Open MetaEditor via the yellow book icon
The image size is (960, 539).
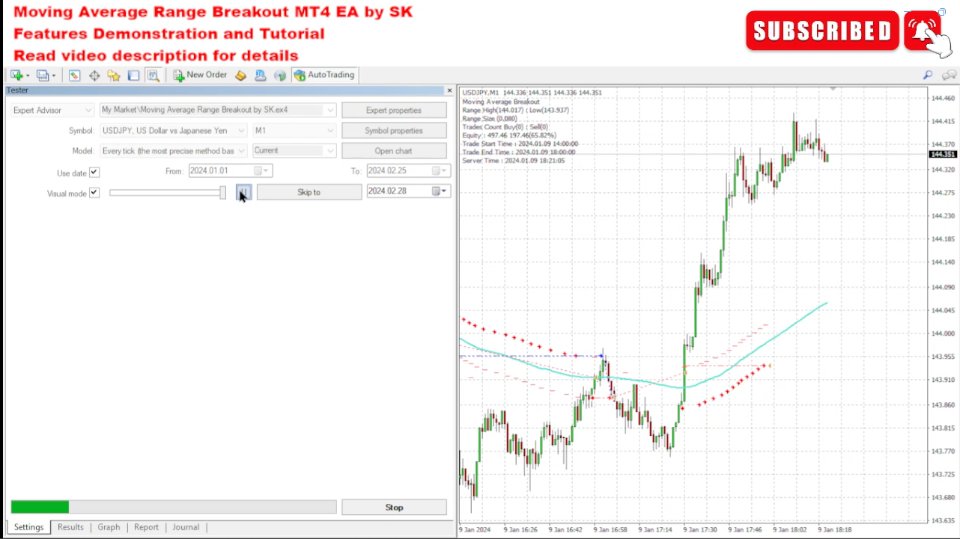(241, 75)
